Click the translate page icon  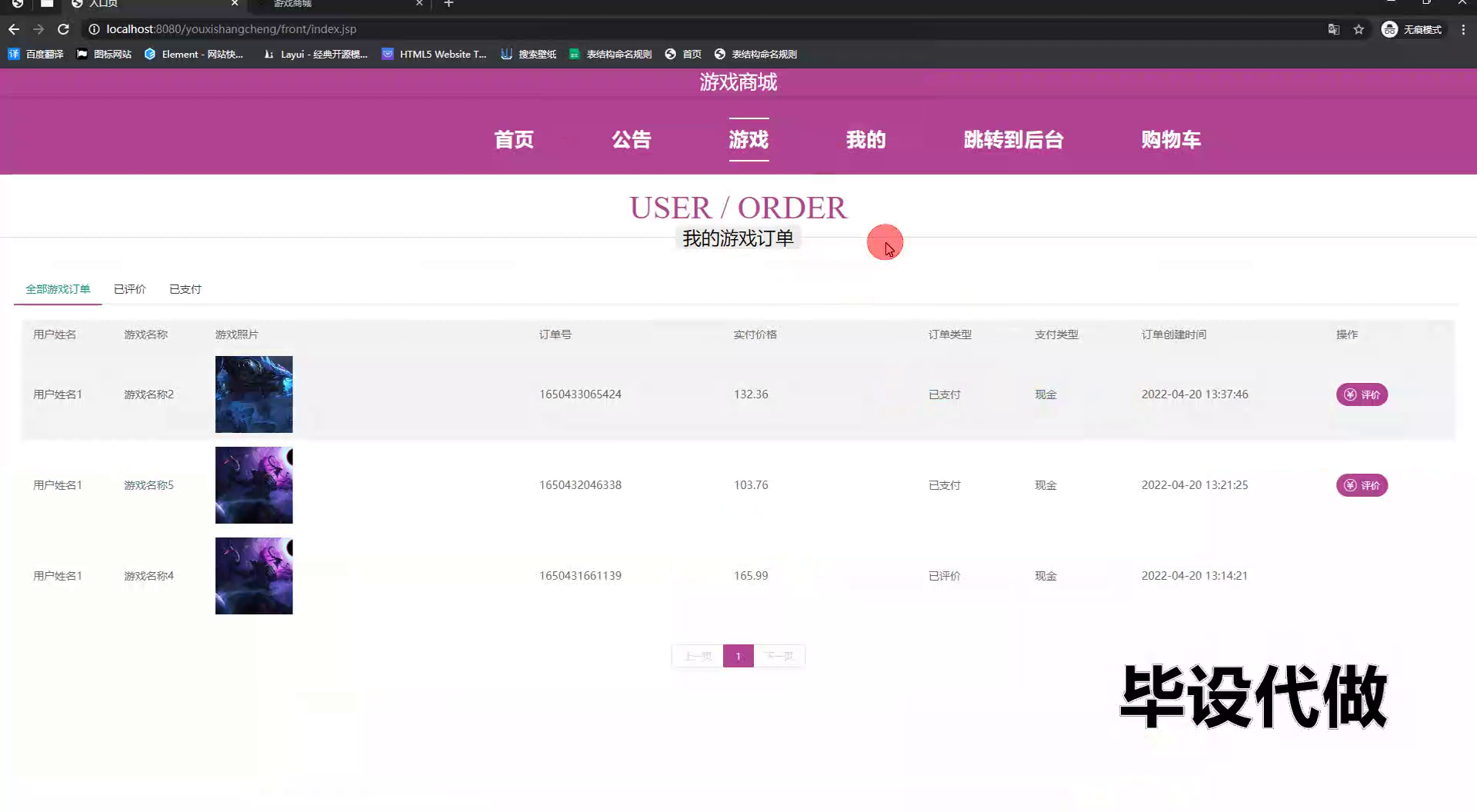point(1334,29)
